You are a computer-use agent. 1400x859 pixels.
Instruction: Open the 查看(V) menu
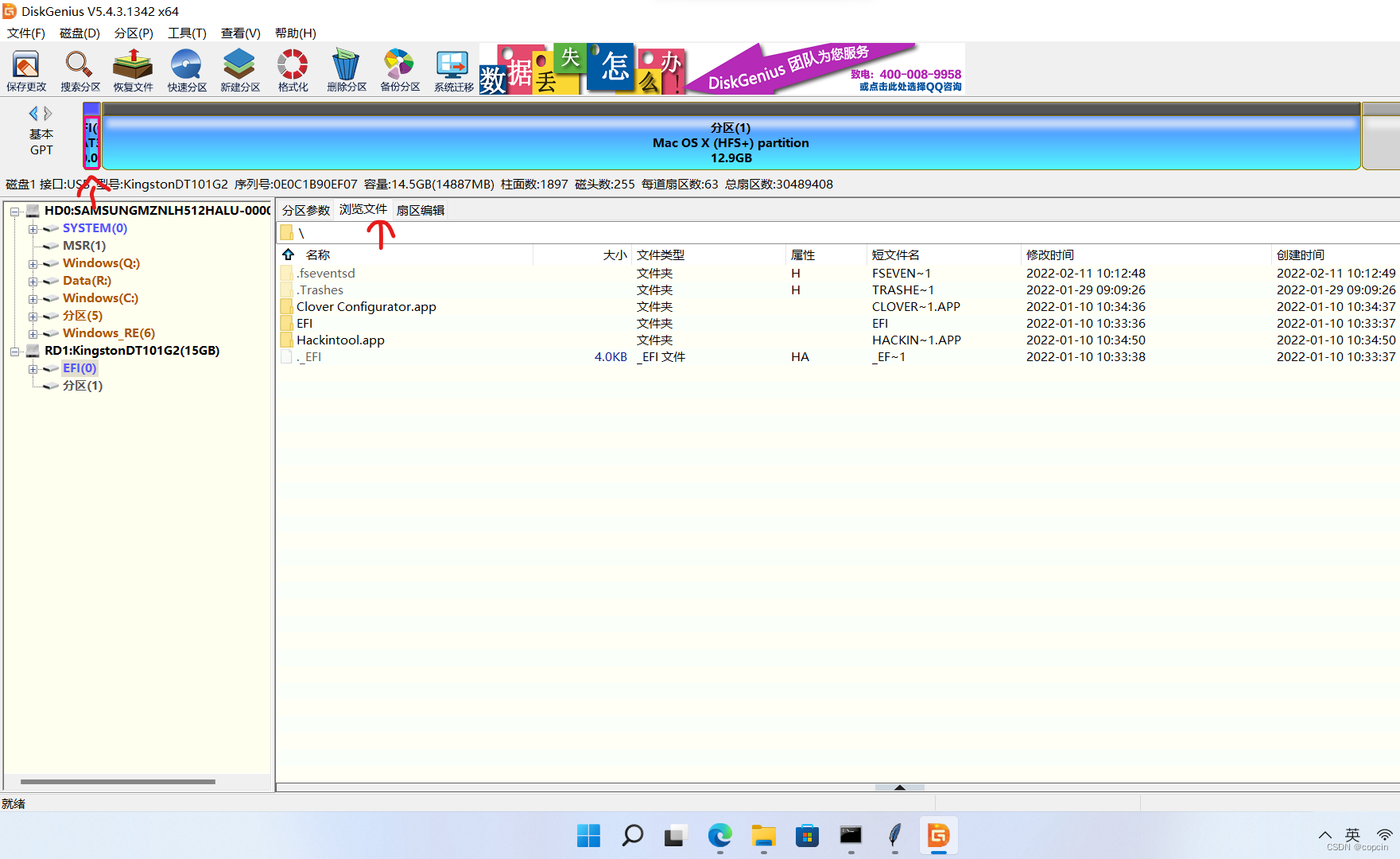coord(240,33)
